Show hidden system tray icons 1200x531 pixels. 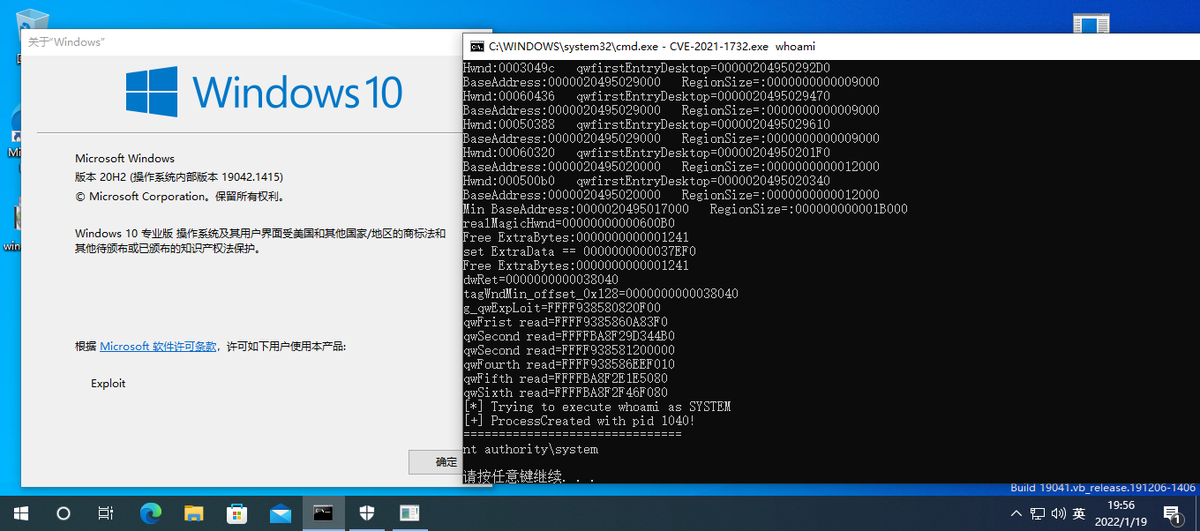click(x=1015, y=513)
